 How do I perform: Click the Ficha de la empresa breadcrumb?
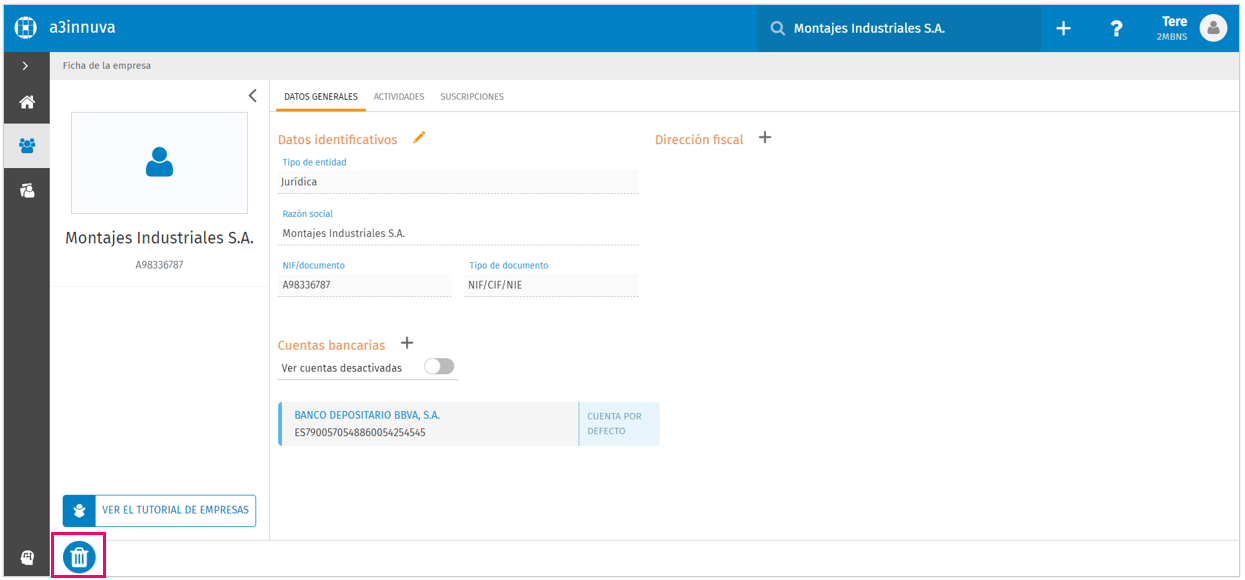107,66
